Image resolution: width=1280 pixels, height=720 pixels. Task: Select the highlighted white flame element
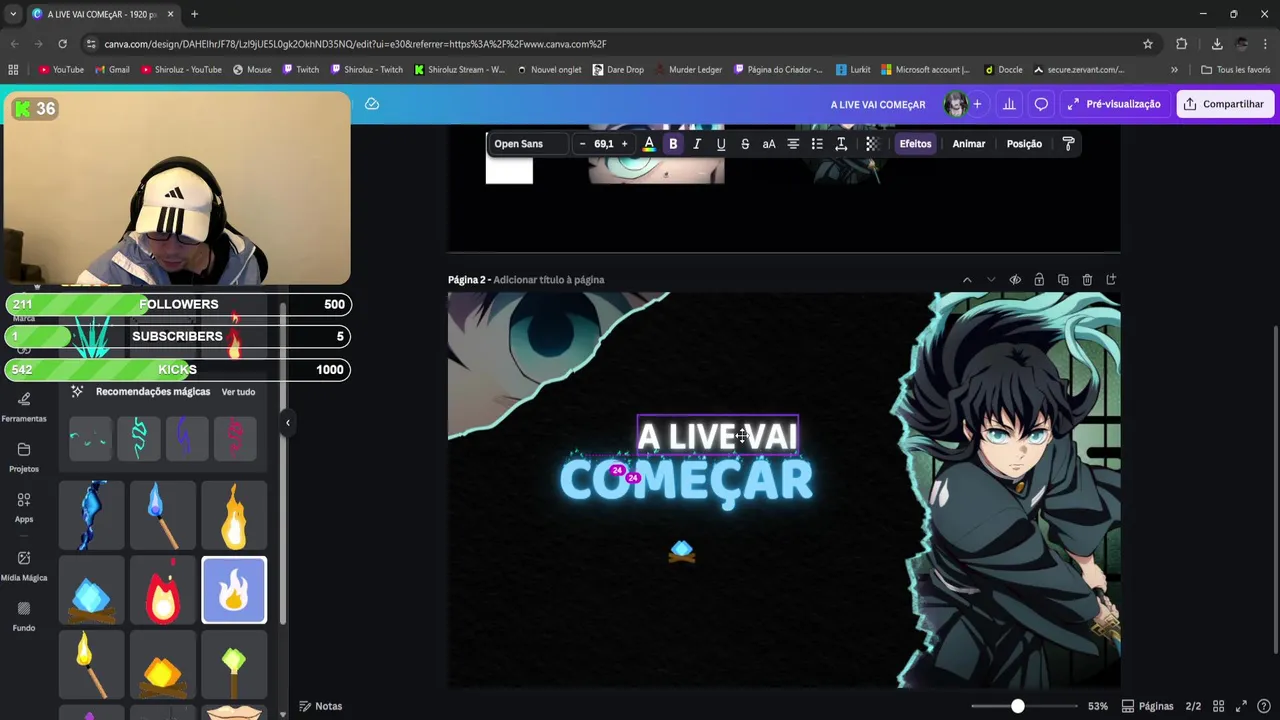point(234,590)
